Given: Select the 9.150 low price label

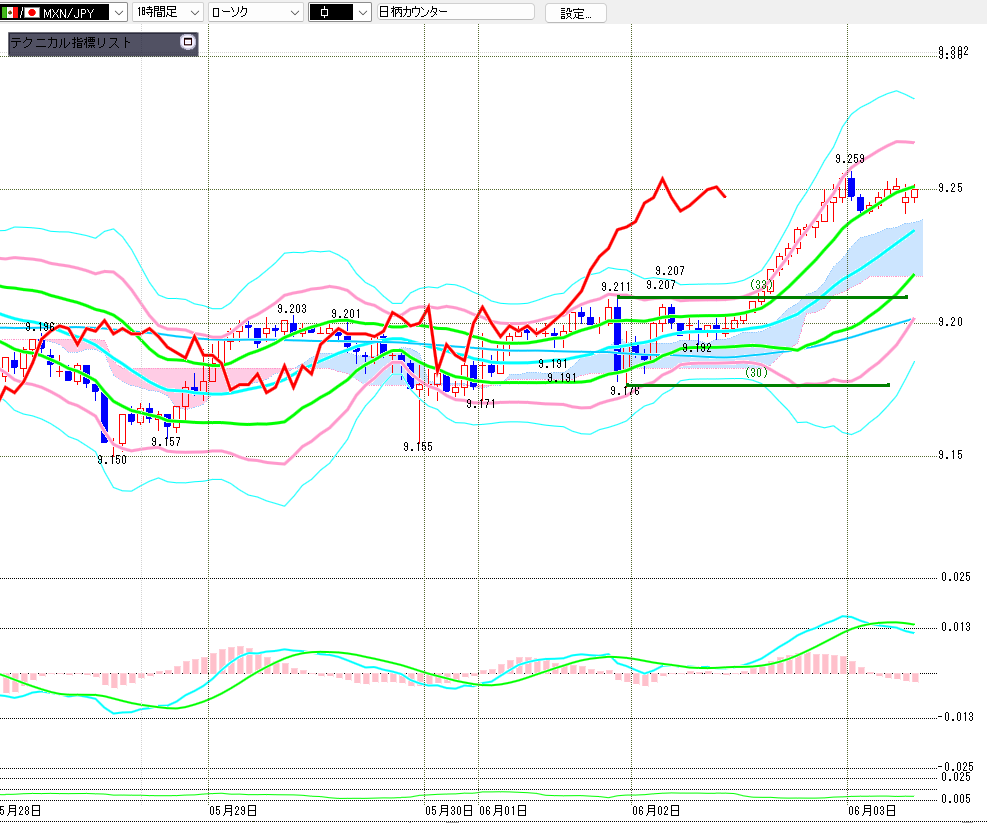Looking at the screenshot, I should [x=111, y=460].
